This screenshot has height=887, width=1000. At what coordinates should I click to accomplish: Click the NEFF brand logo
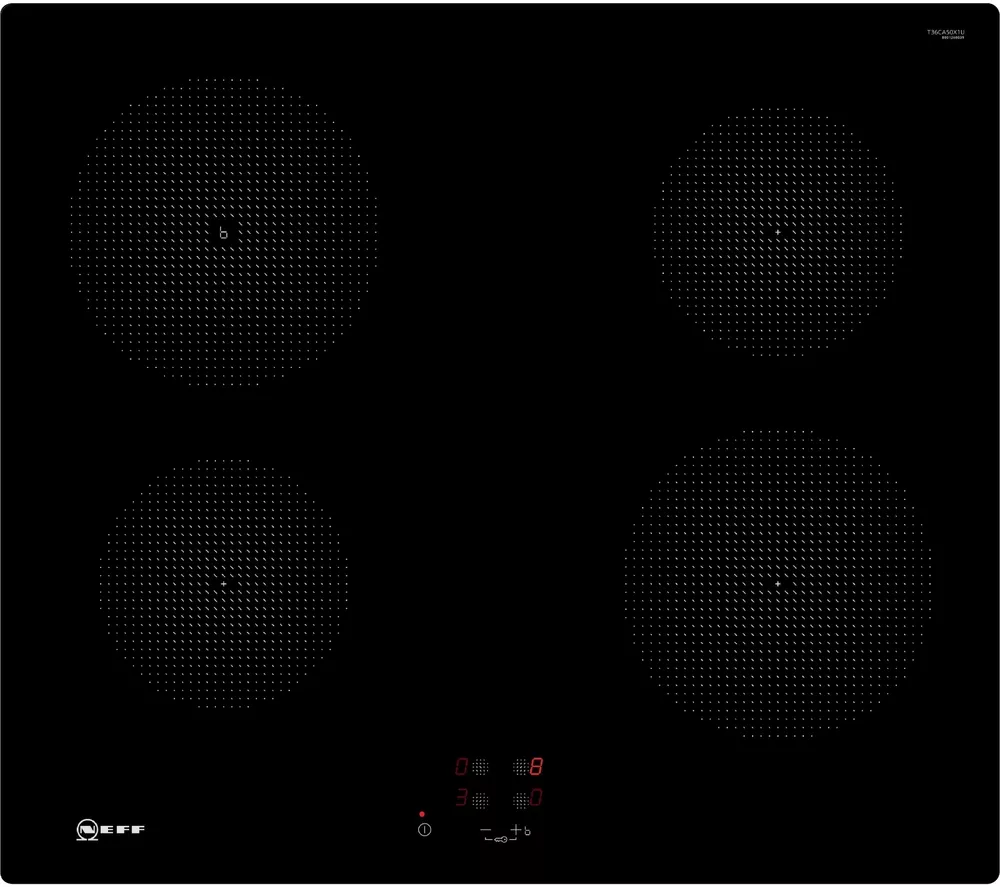[111, 829]
